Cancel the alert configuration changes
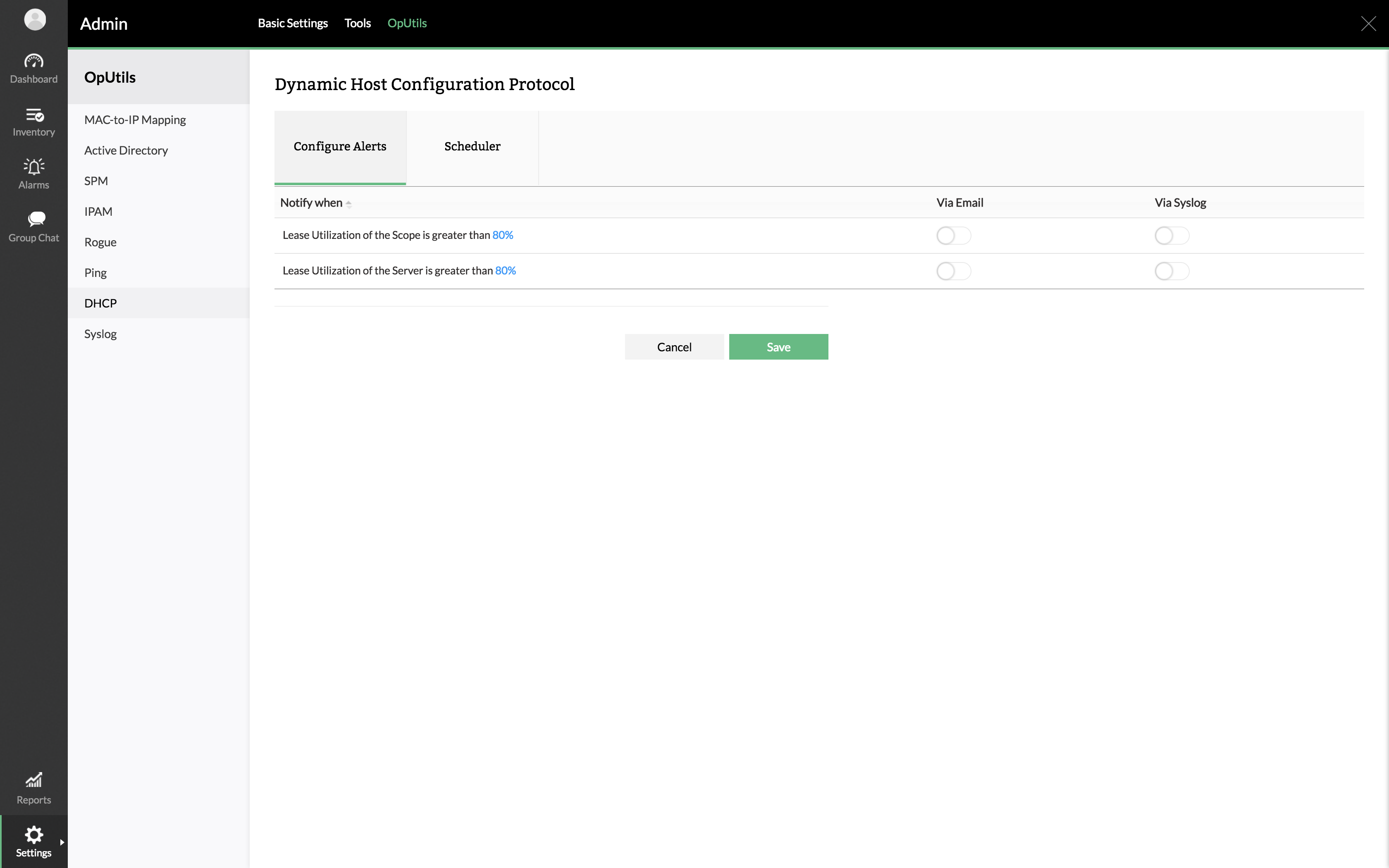Viewport: 1389px width, 868px height. pyautogui.click(x=674, y=347)
